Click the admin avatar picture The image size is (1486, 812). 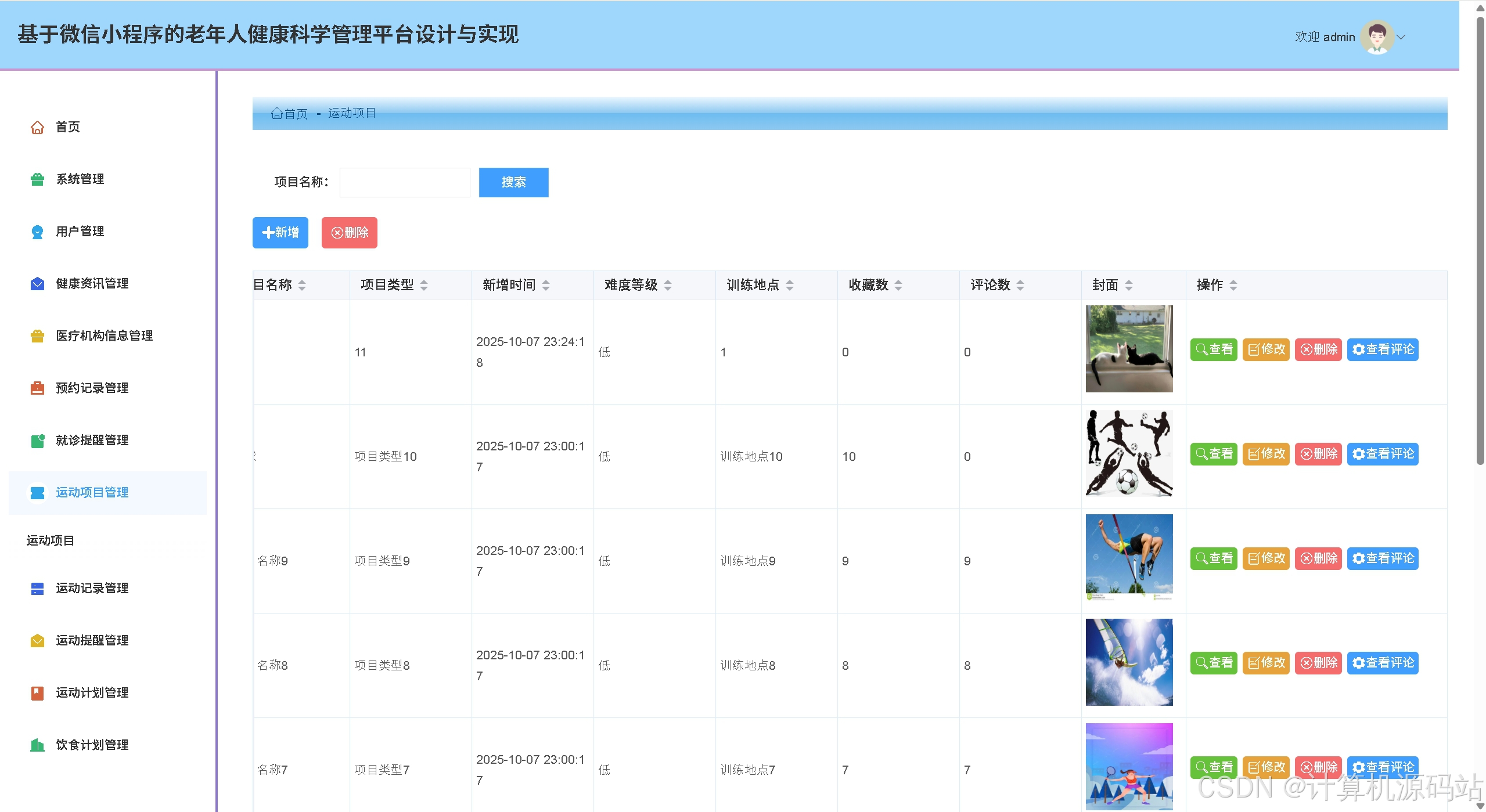point(1377,37)
